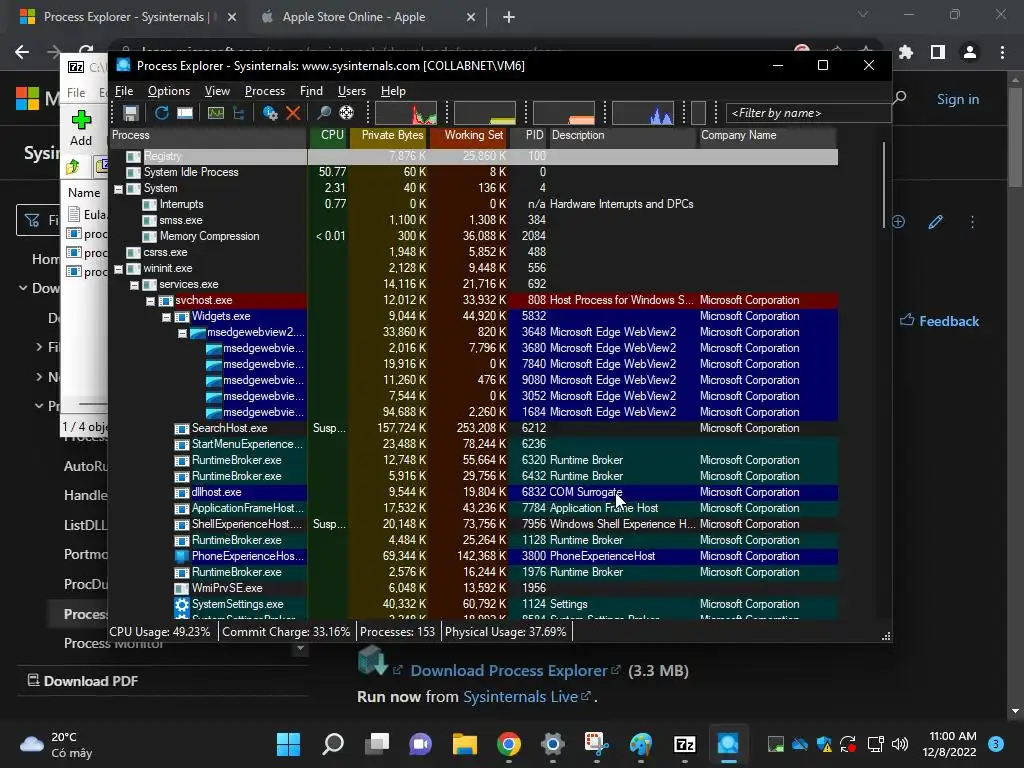Click the CPU usage mini graph
Screen dimensions: 1024x768
(406, 113)
